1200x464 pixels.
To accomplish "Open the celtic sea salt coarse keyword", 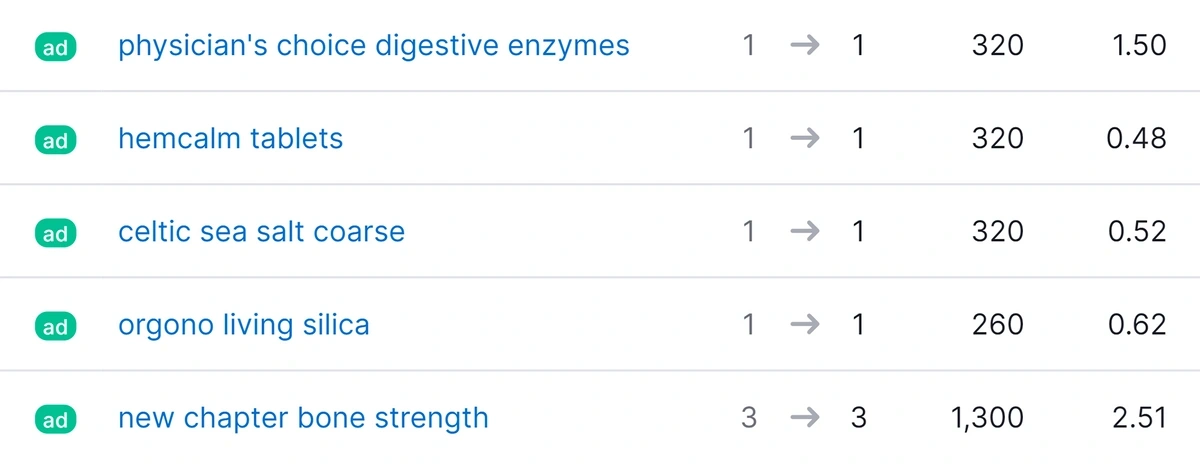I will pyautogui.click(x=262, y=231).
